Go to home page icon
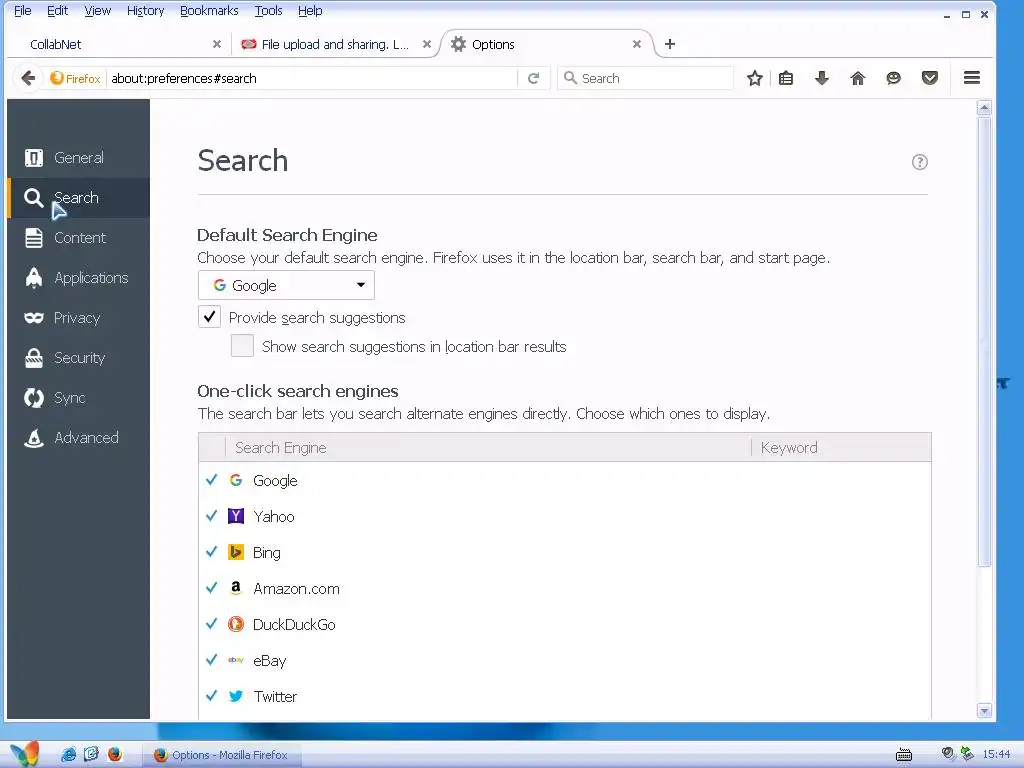 coord(857,78)
